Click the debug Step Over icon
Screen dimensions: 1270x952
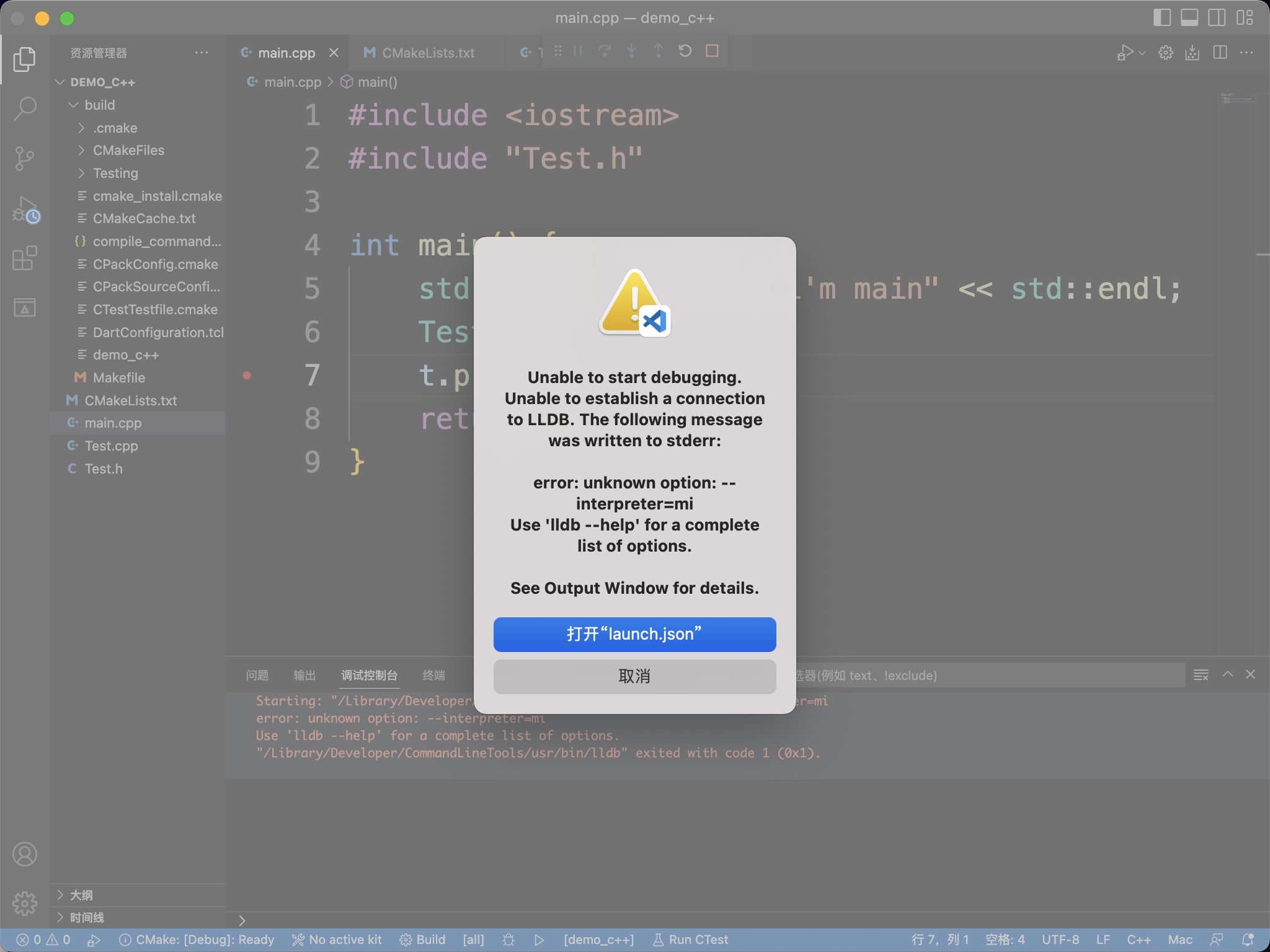pos(605,51)
